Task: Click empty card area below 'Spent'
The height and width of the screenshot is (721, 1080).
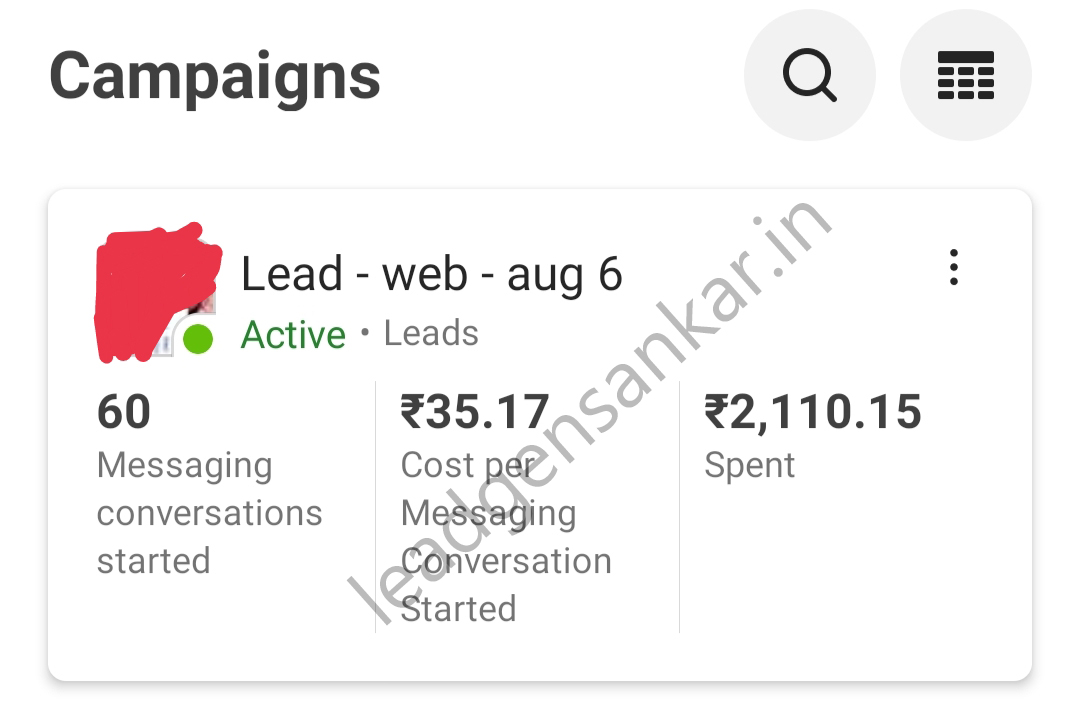Action: [x=850, y=570]
